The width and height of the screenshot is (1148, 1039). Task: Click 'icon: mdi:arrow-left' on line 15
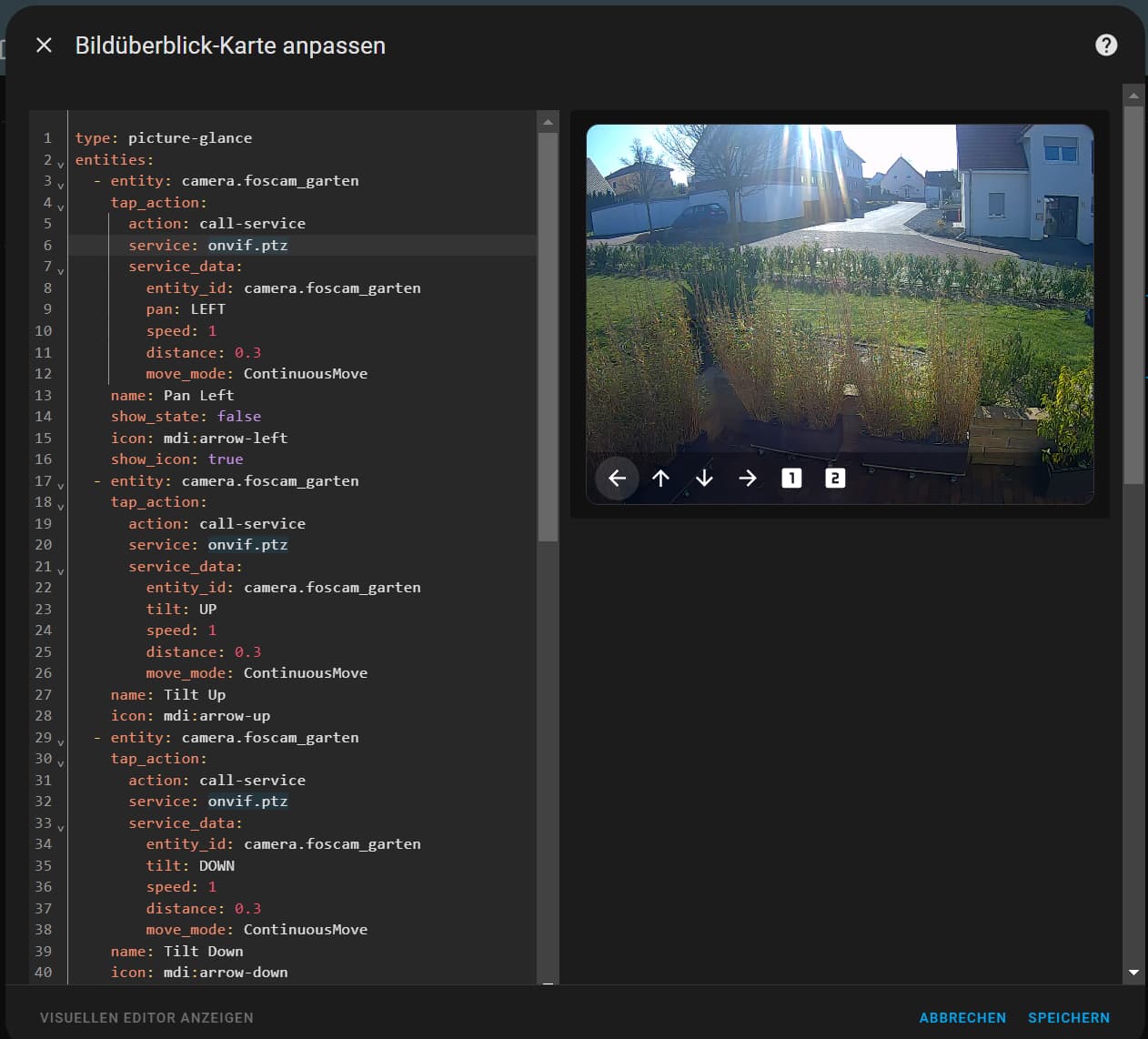click(x=199, y=438)
